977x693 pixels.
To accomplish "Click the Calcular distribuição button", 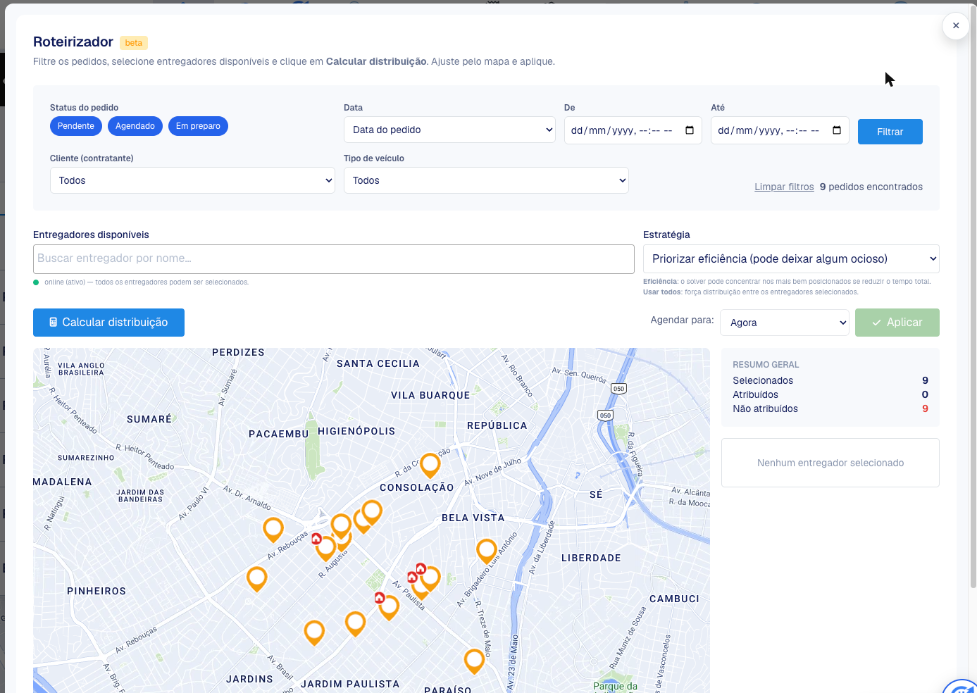I will (x=108, y=322).
